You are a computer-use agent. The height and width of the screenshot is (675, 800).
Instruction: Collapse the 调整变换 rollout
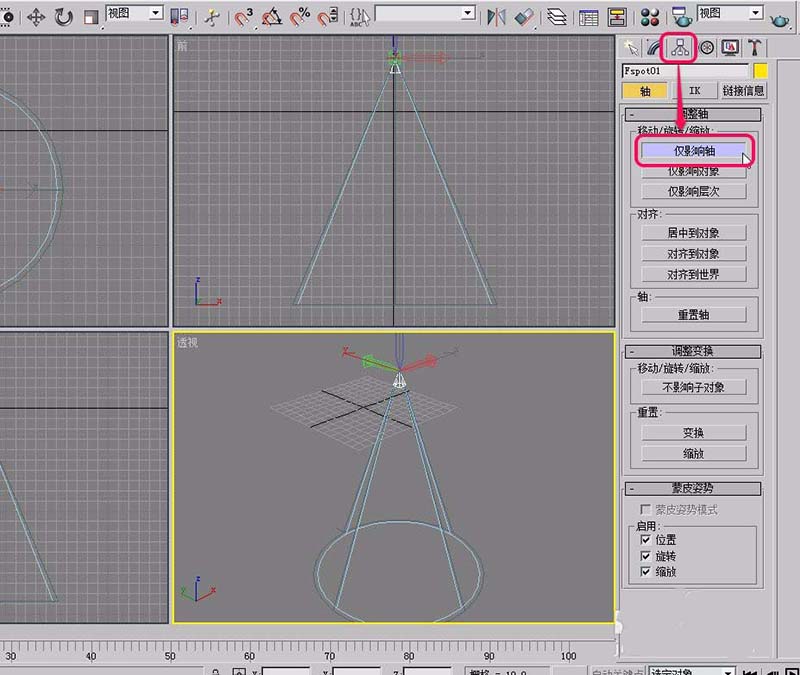click(x=630, y=351)
